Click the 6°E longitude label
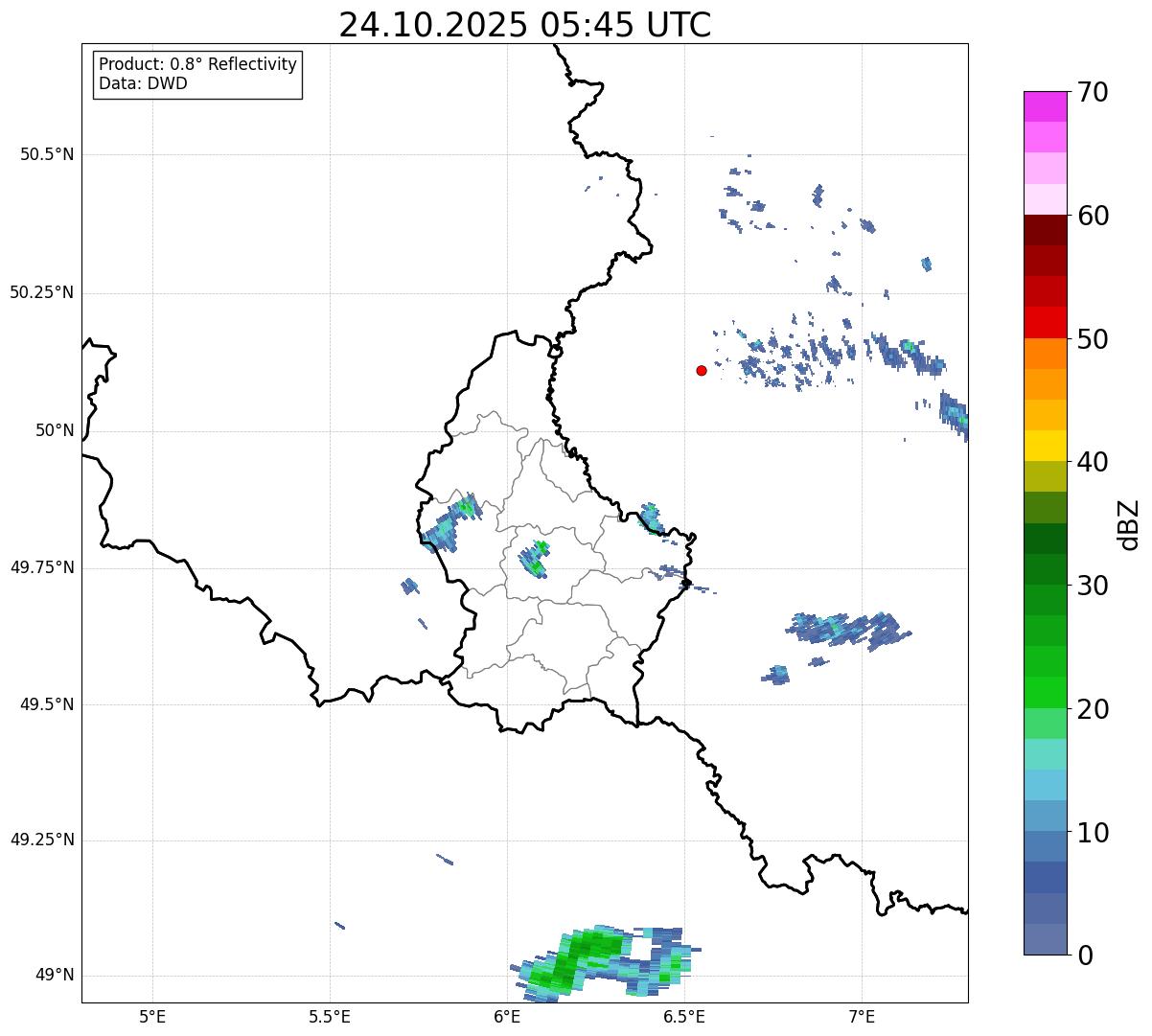Screen dimensions: 1152x1036 507,1016
